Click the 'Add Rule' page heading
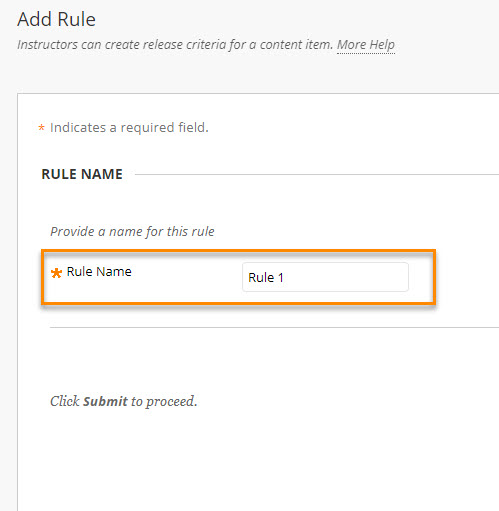 56,19
